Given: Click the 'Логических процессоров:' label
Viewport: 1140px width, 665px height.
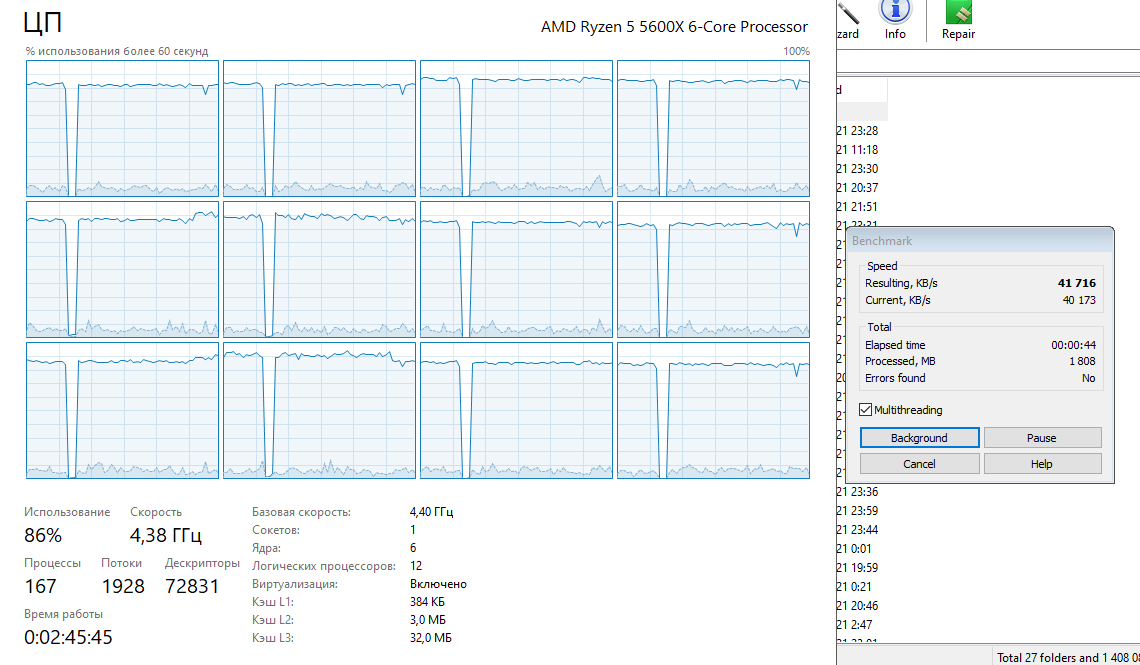Looking at the screenshot, I should click(324, 566).
